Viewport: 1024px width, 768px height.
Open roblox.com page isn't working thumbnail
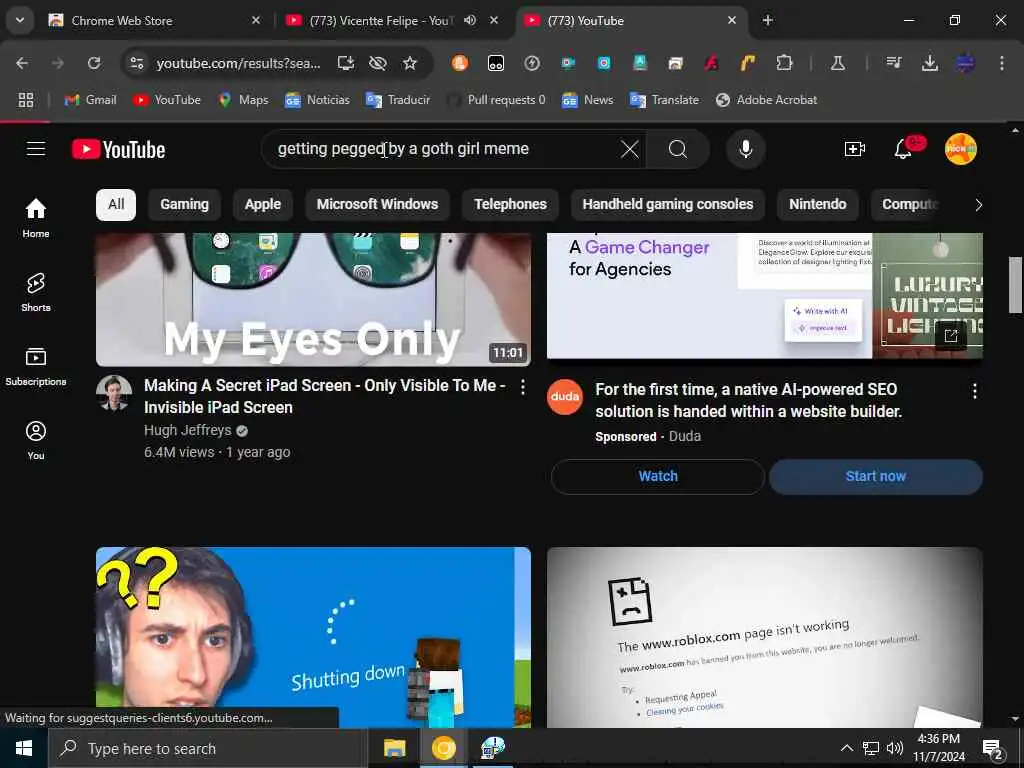point(765,637)
